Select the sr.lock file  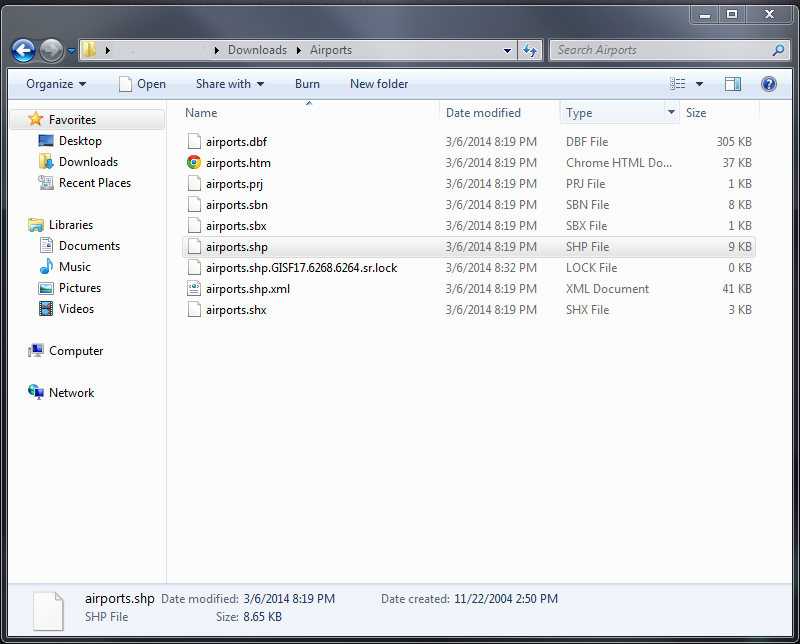[x=302, y=267]
